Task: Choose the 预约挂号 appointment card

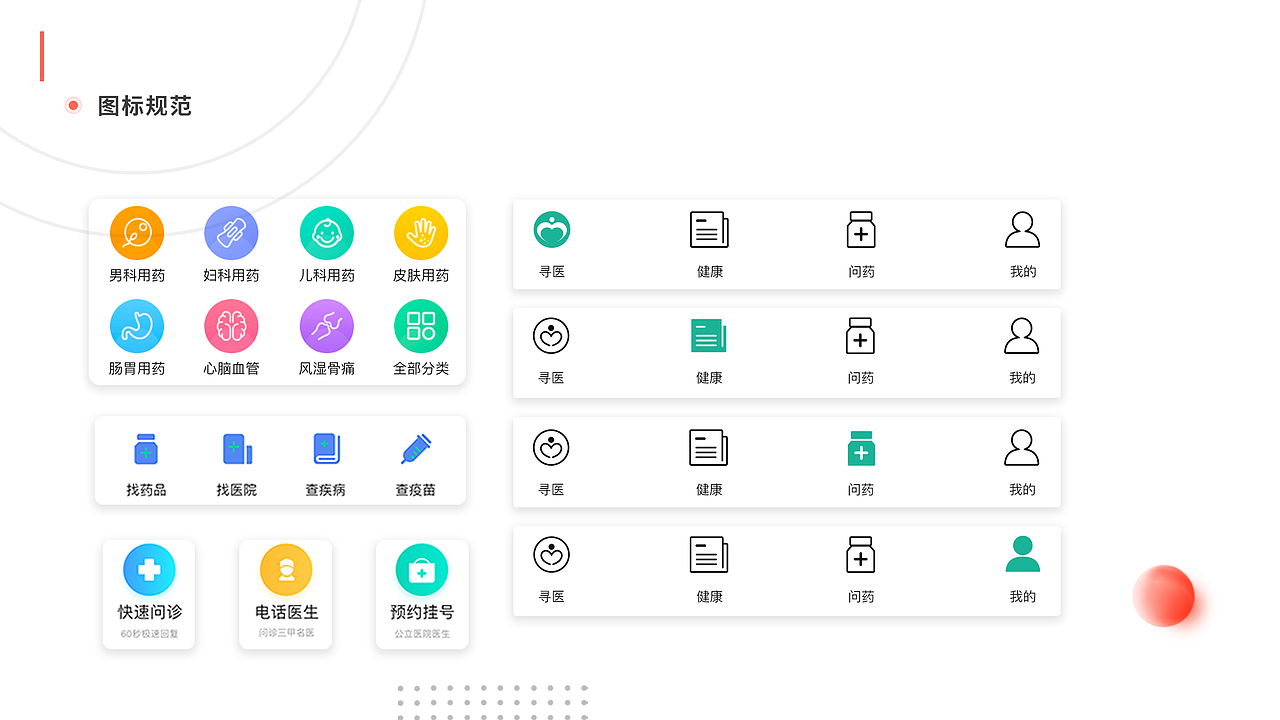Action: [422, 595]
